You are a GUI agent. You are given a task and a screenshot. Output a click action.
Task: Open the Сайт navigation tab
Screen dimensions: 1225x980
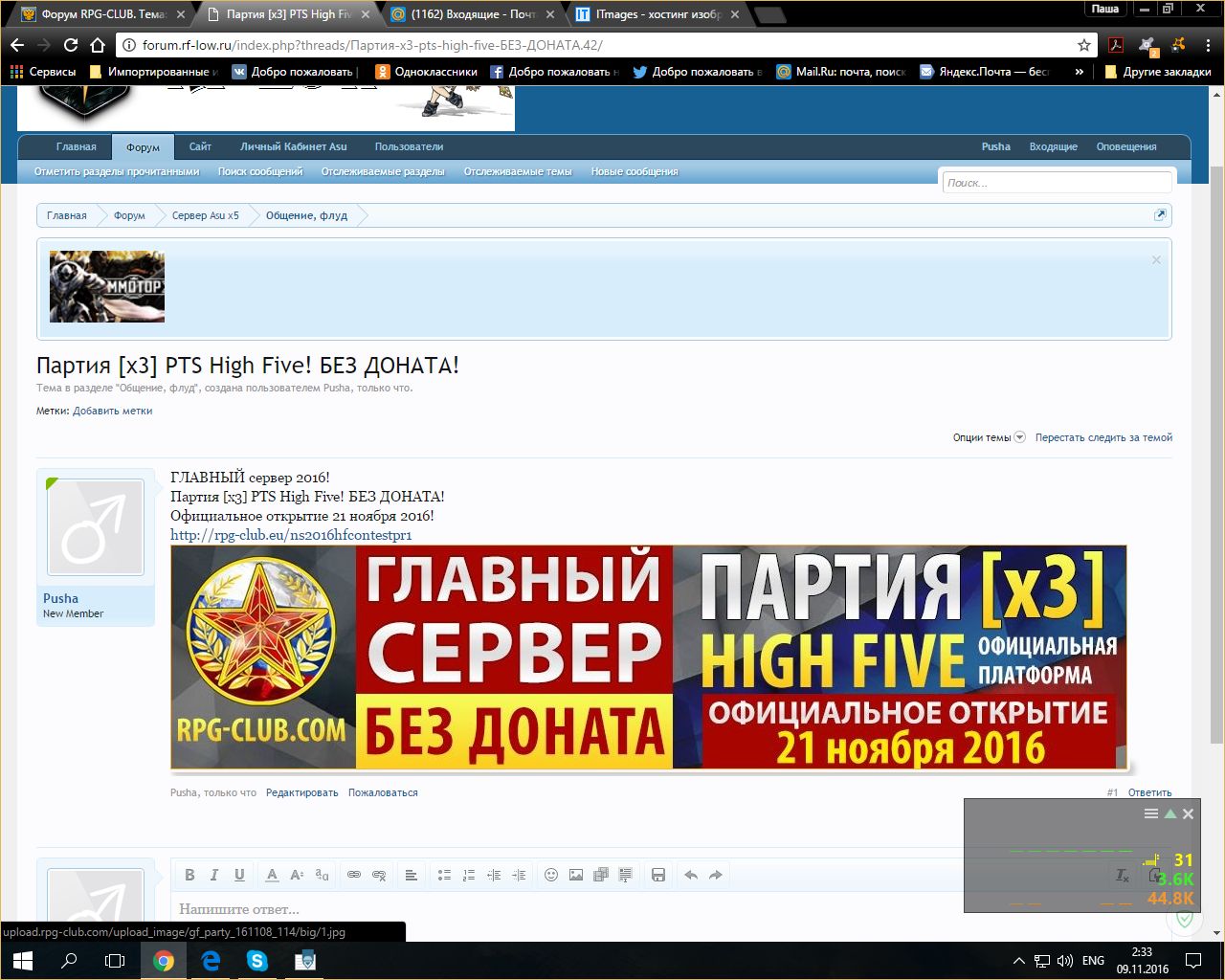[200, 146]
